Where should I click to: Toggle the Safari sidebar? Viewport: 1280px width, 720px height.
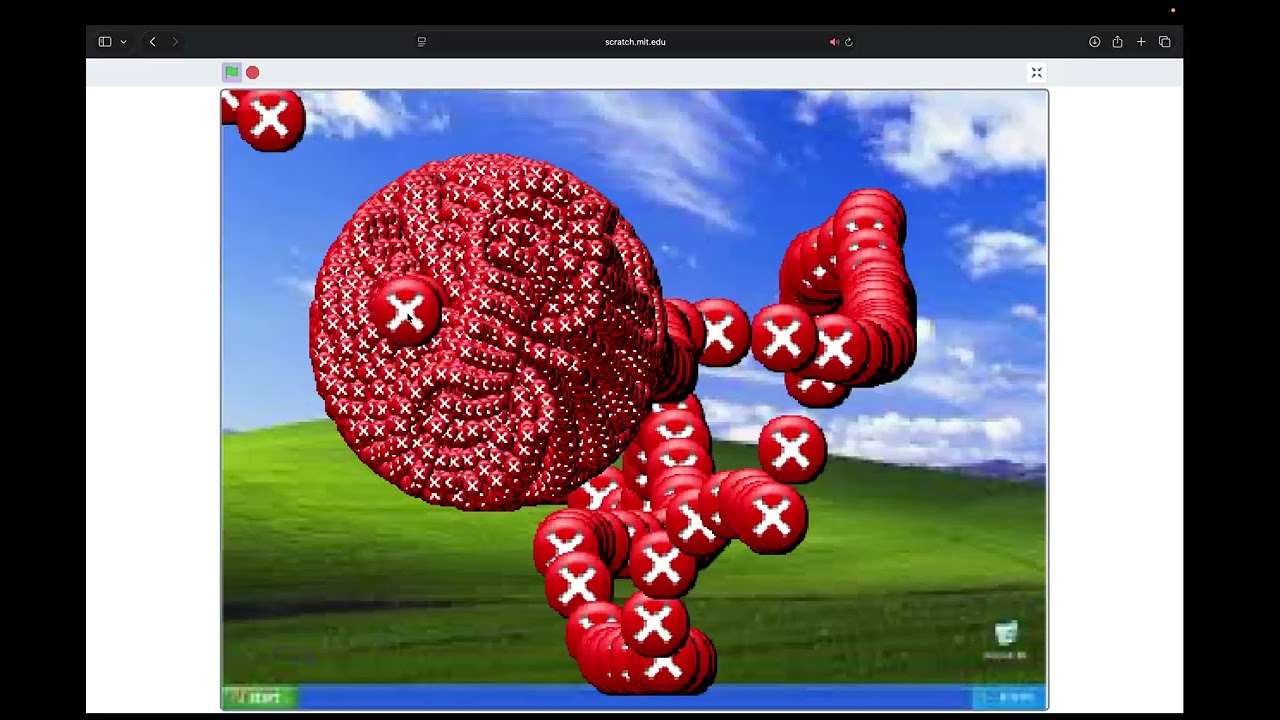[x=105, y=42]
